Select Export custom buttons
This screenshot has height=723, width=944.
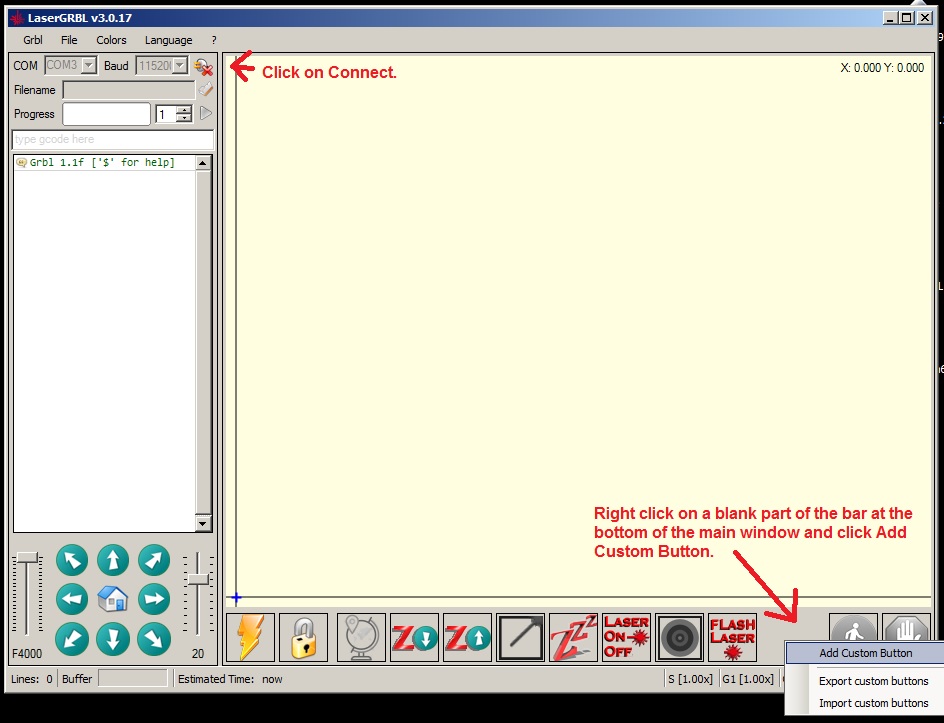[874, 681]
